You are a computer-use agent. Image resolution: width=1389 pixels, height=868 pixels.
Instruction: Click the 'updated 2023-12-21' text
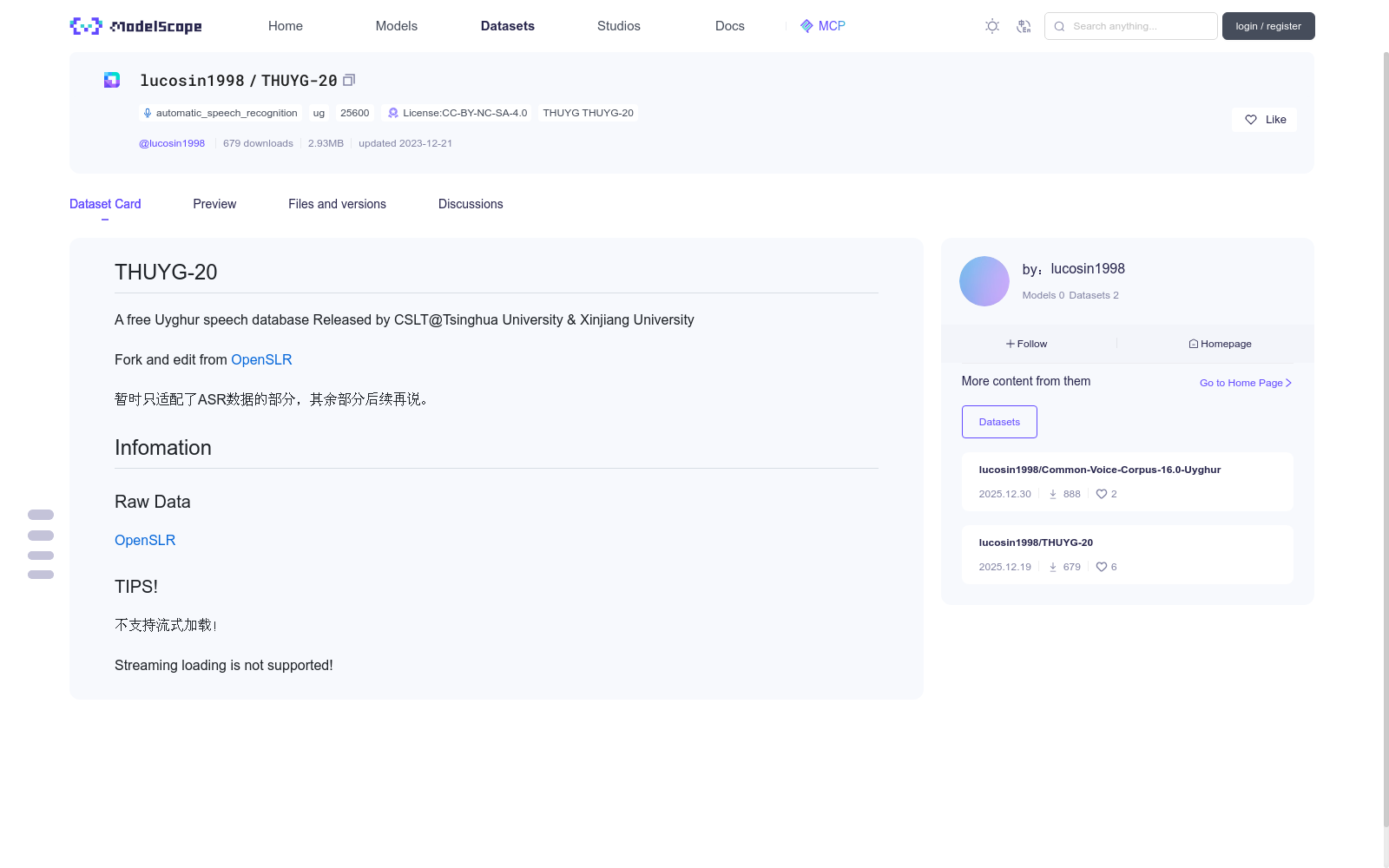(405, 143)
